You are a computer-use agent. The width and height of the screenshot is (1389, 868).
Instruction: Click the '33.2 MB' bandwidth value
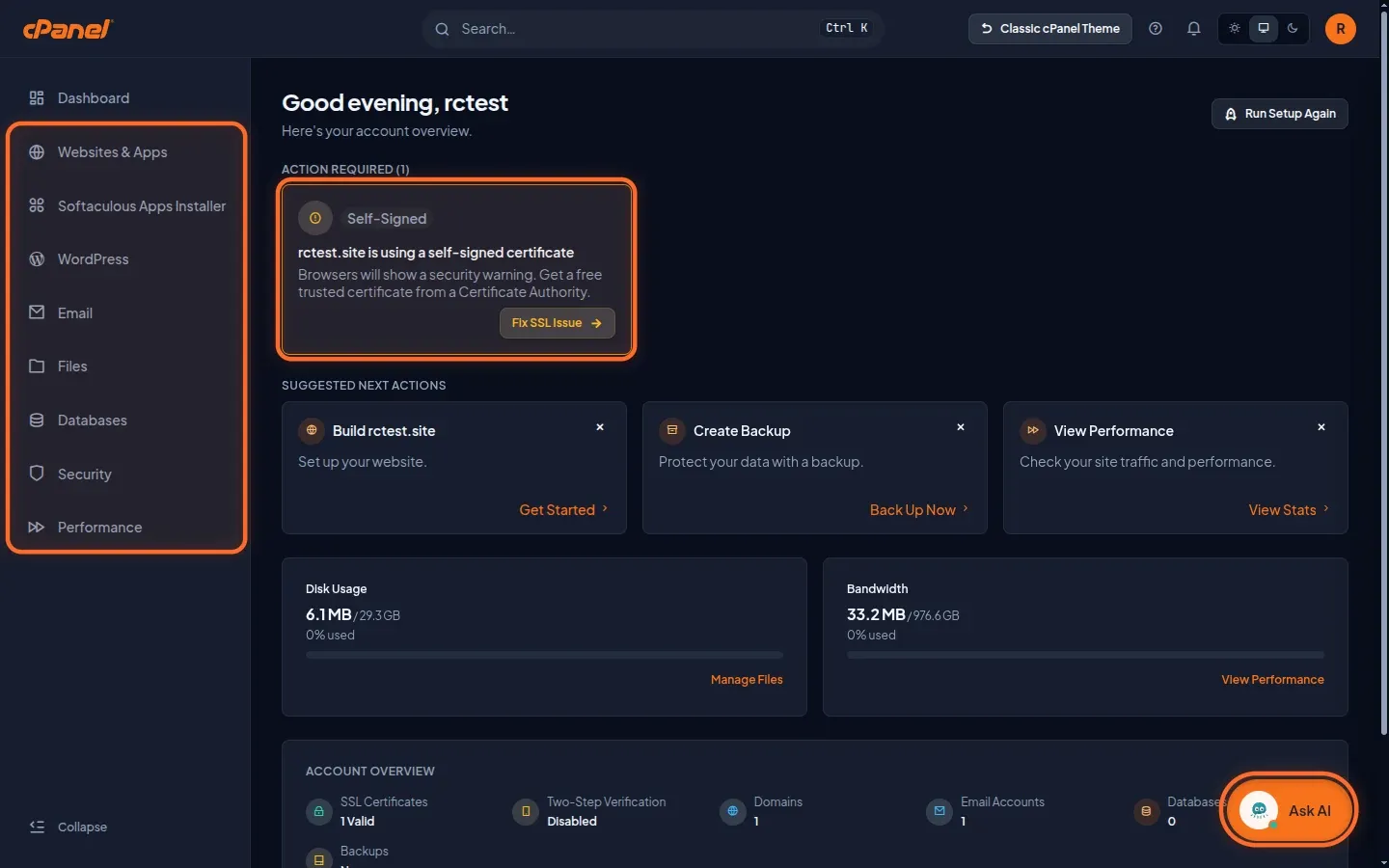[x=876, y=614]
